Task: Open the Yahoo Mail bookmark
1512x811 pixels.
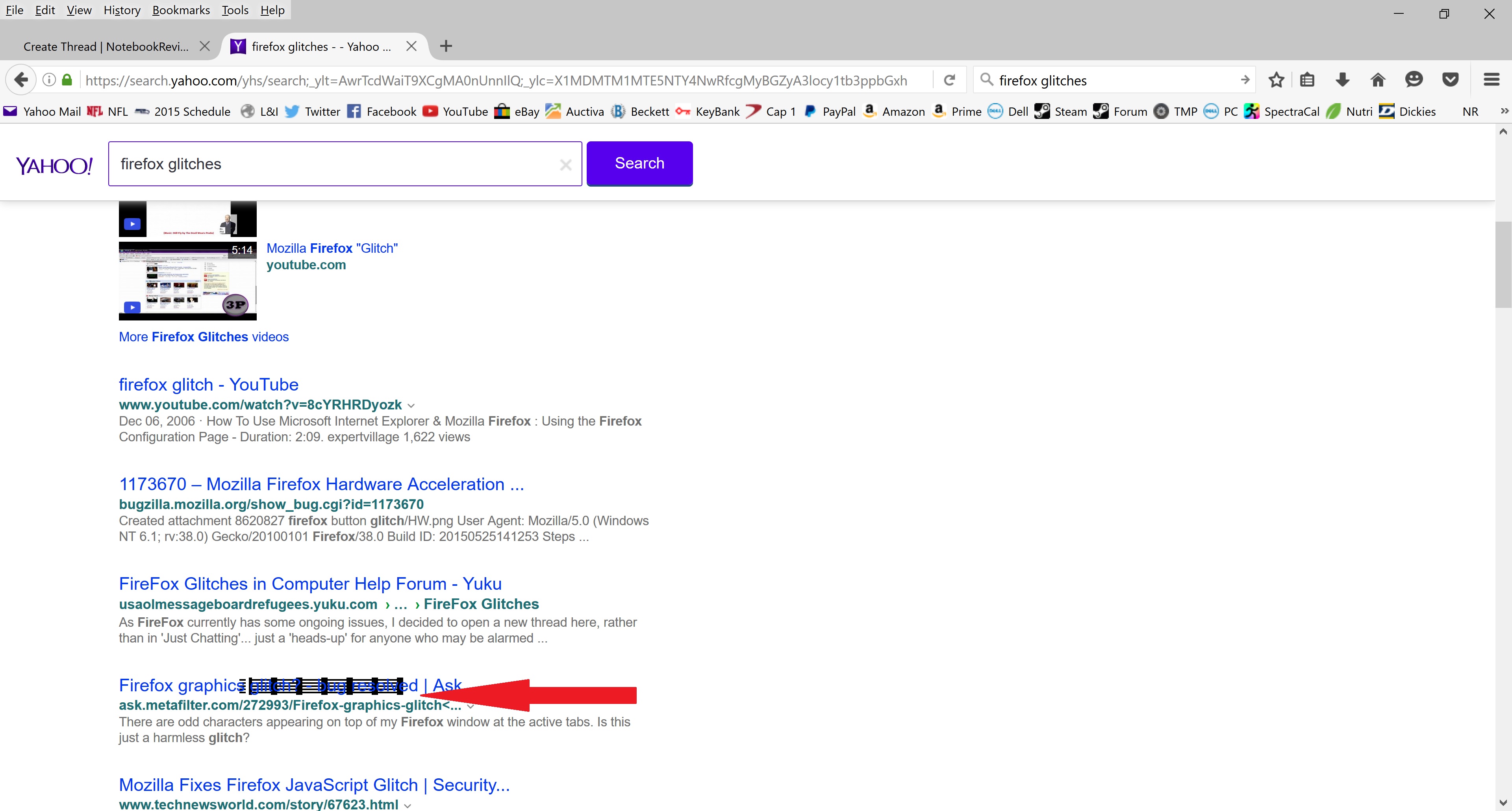Action: (42, 111)
